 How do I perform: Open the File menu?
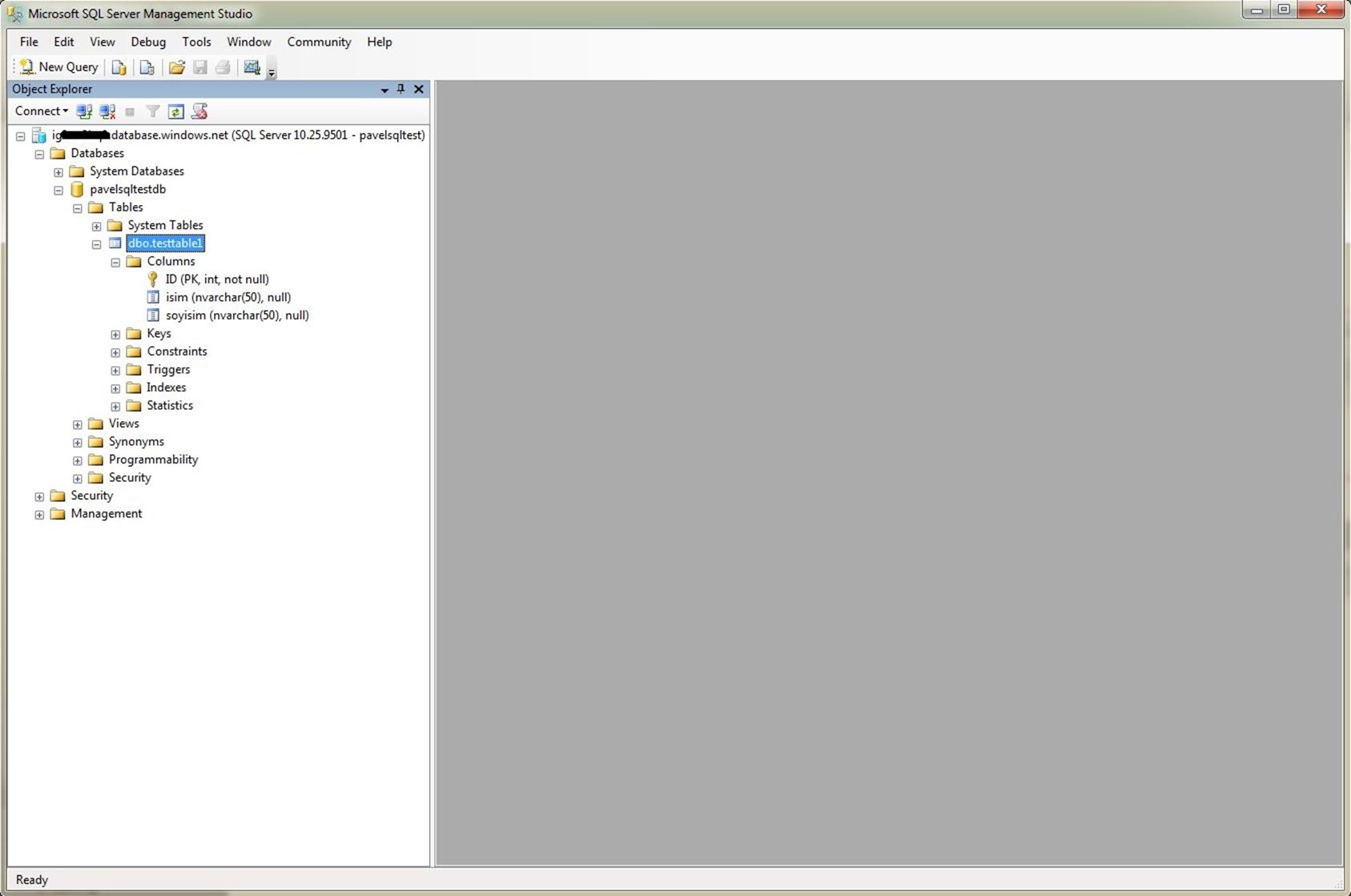(x=29, y=42)
